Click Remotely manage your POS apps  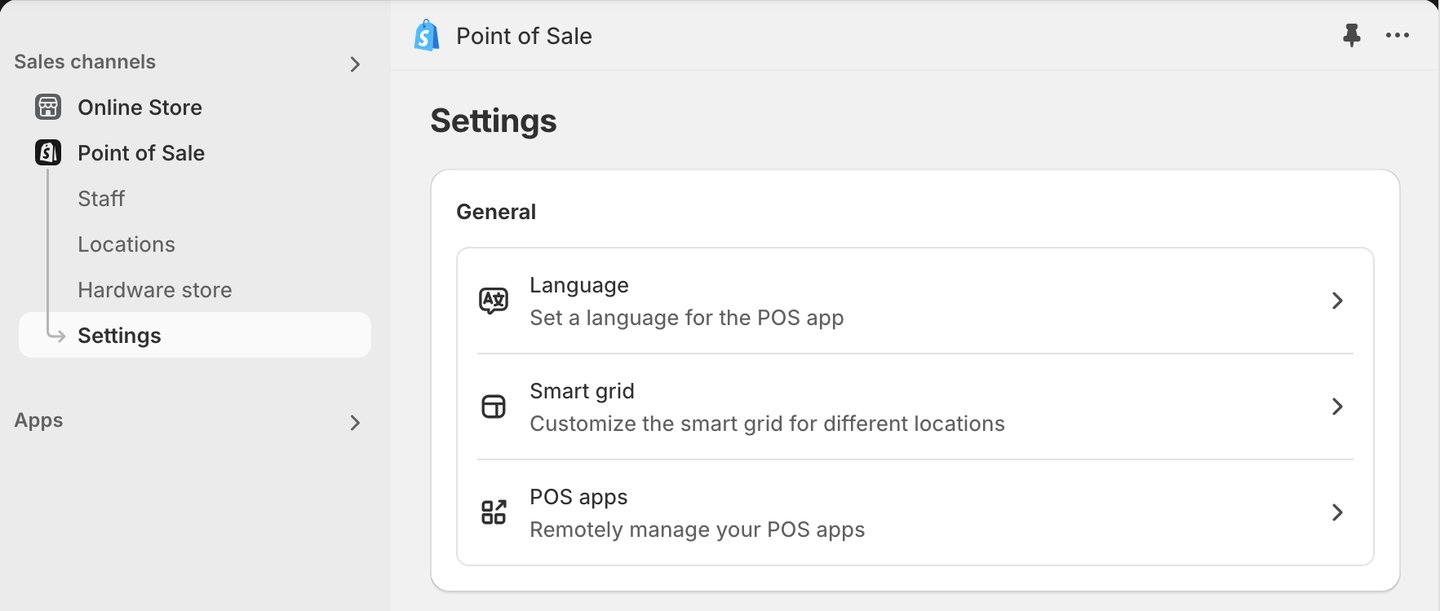click(x=697, y=529)
